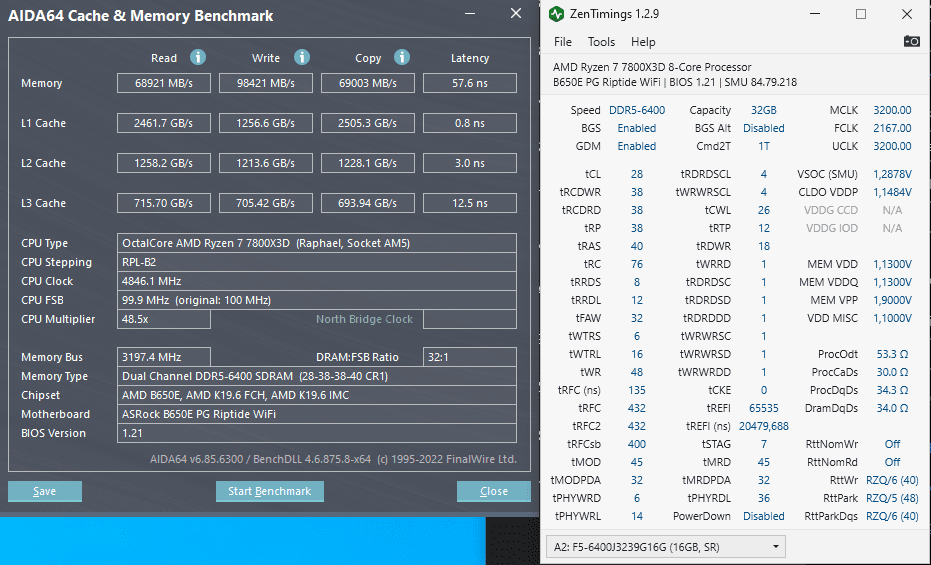This screenshot has height=565, width=931.
Task: Take a ZenTimings screenshot with the camera icon
Action: [911, 41]
